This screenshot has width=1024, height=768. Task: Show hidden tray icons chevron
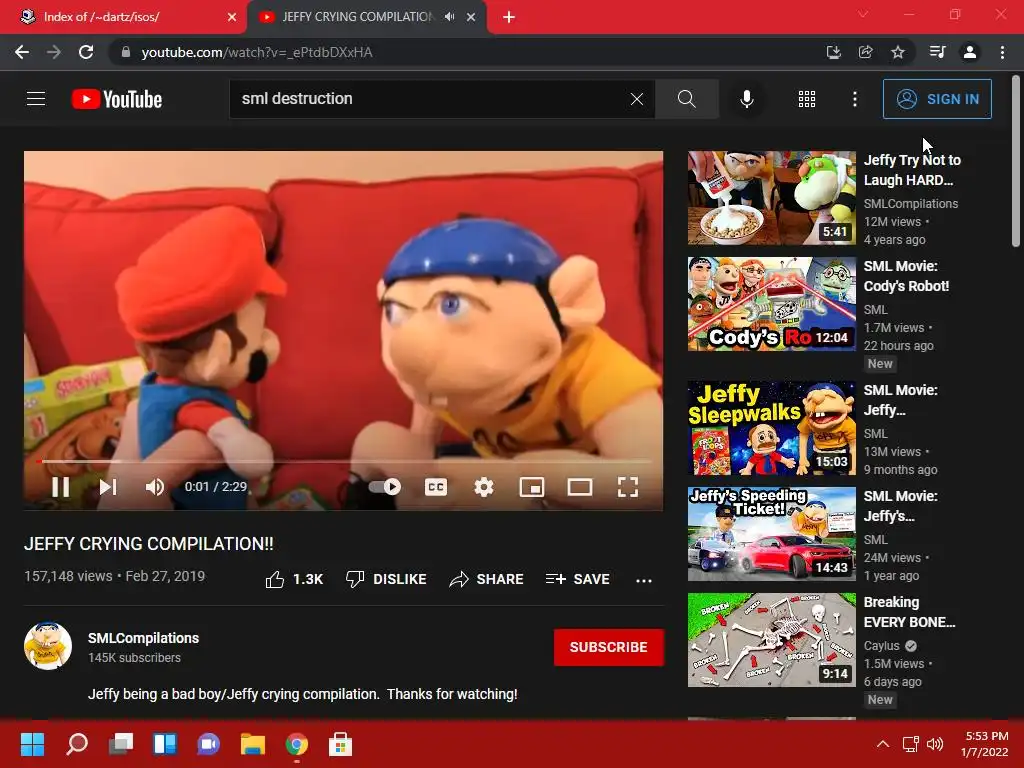coord(882,744)
